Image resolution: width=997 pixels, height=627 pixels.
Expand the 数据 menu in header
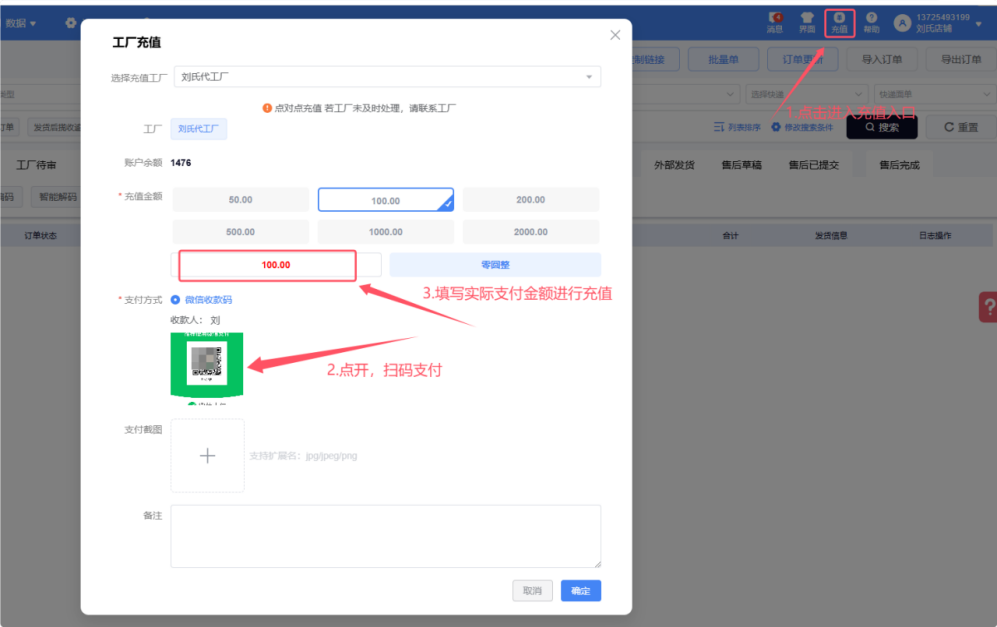(21, 23)
